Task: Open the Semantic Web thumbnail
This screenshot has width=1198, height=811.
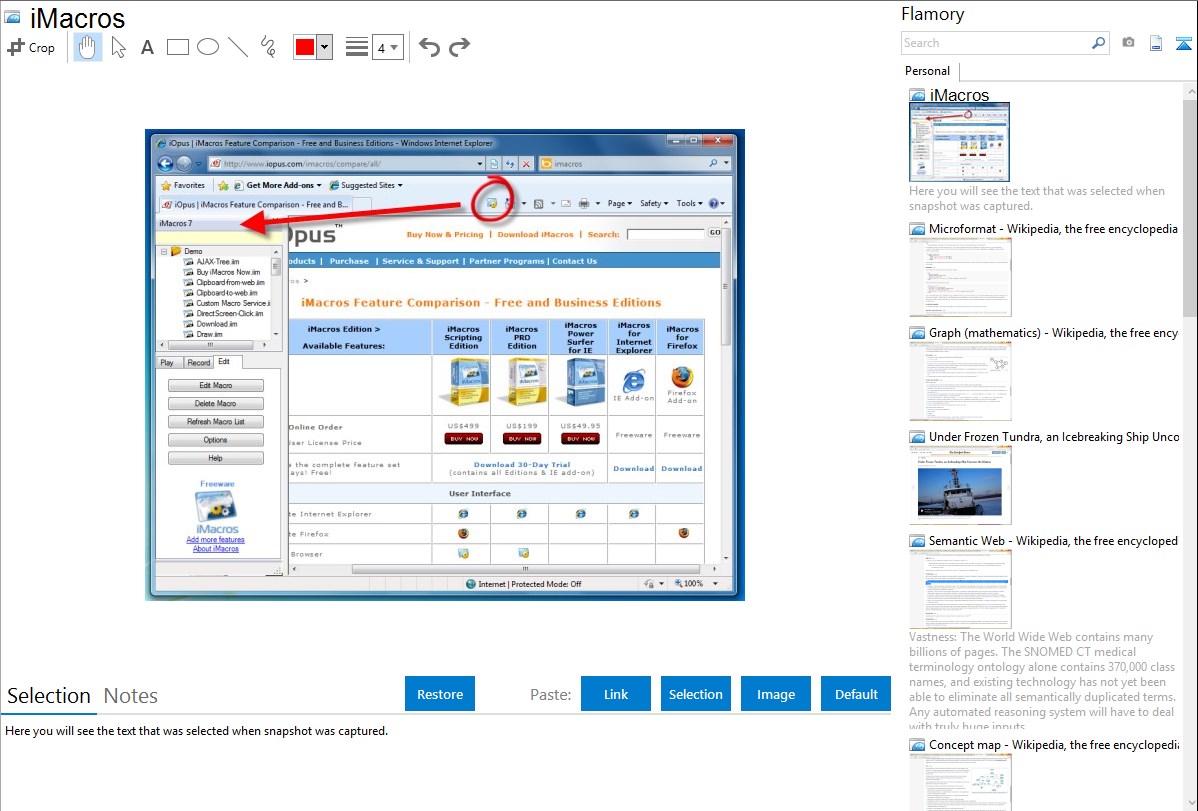Action: point(960,589)
